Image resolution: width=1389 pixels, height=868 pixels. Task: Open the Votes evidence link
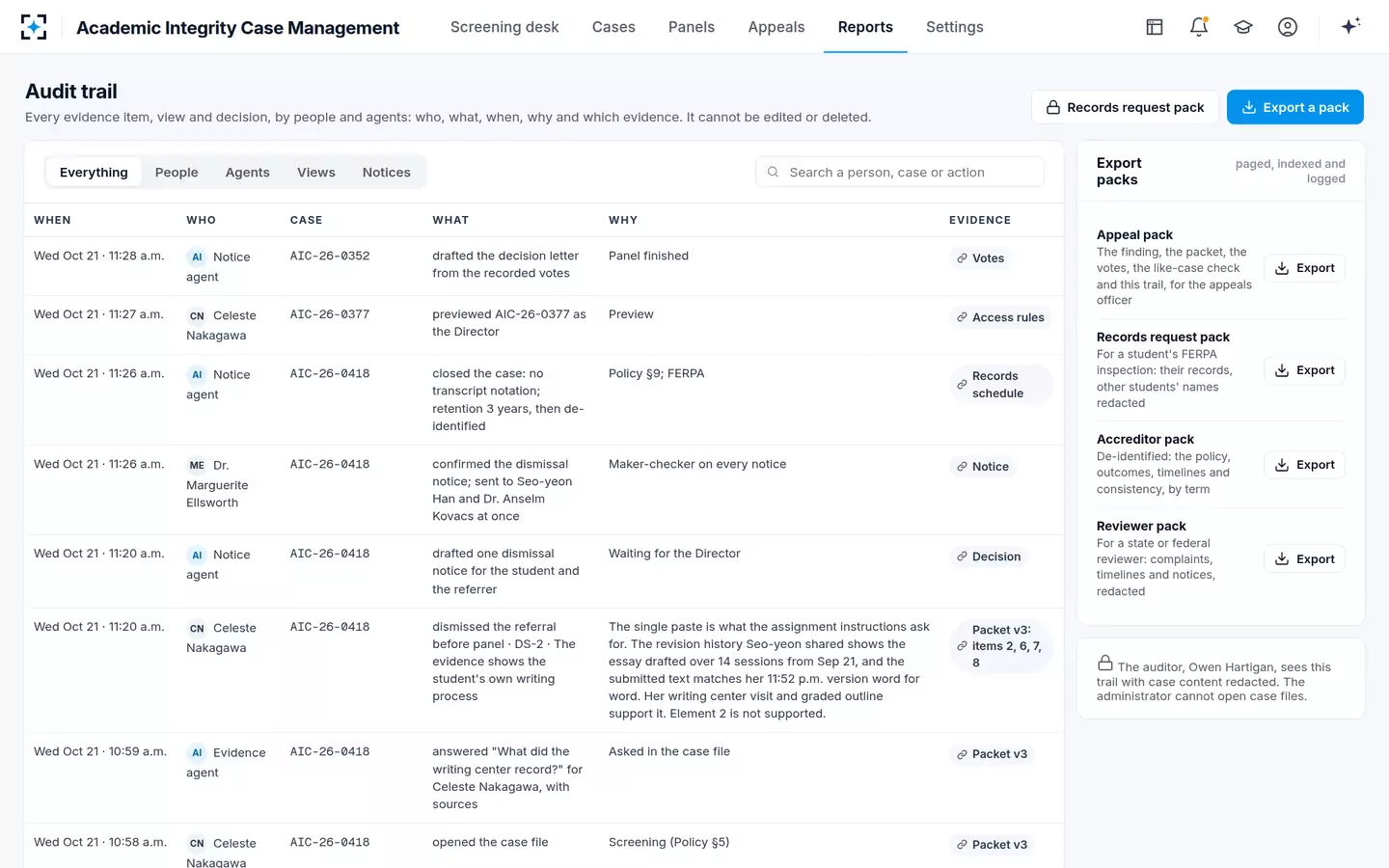980,258
